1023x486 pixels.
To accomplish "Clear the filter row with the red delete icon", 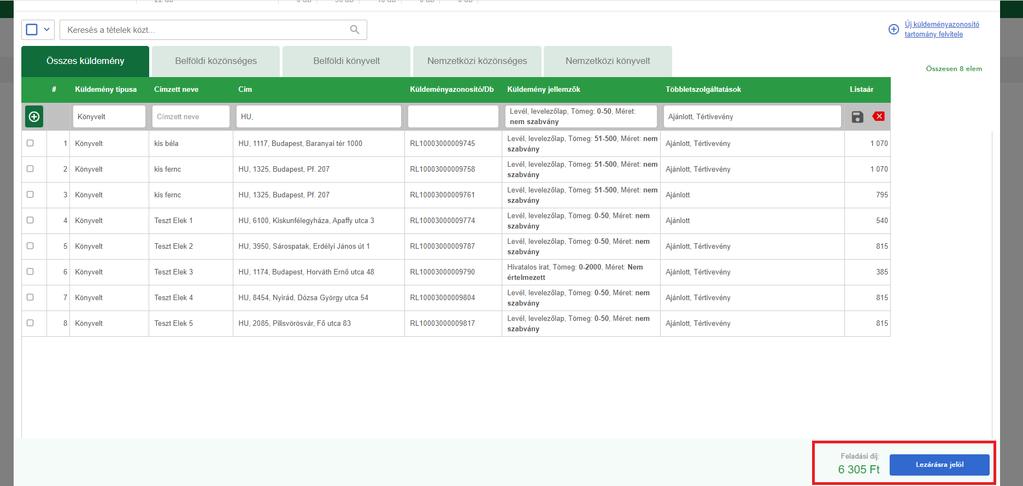I will click(x=878, y=117).
